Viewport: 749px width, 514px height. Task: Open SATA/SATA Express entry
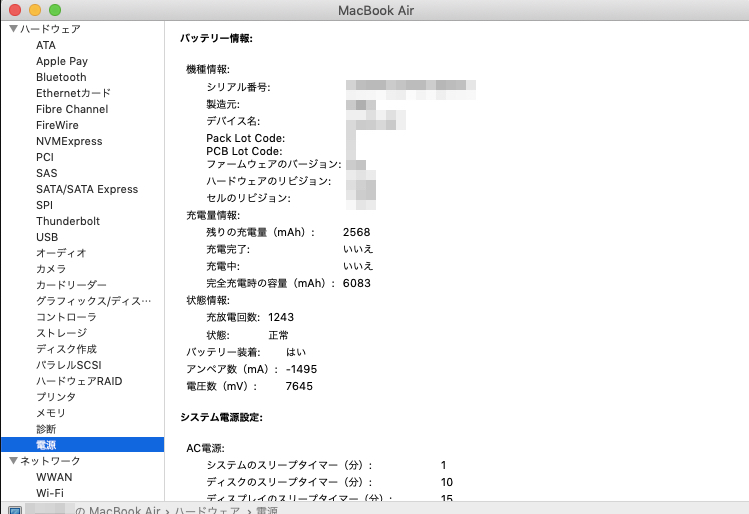[87, 189]
